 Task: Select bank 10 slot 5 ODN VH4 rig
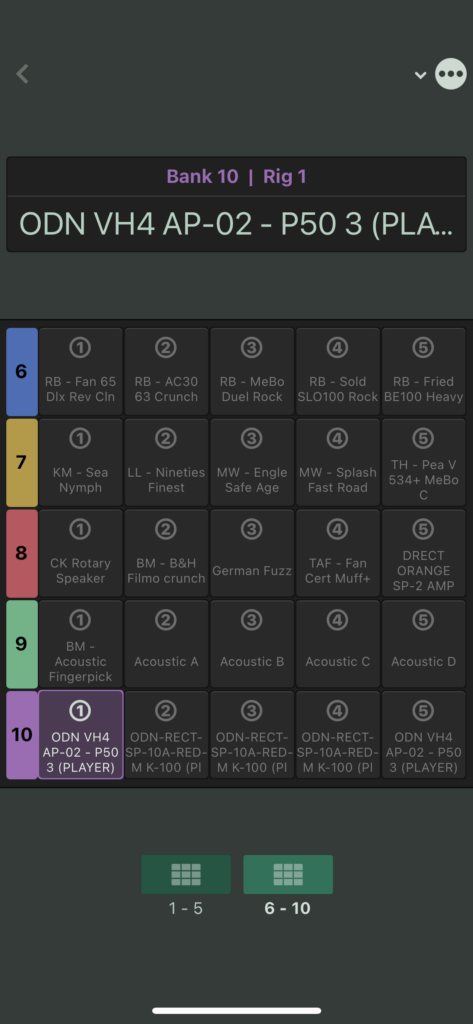[x=423, y=735]
